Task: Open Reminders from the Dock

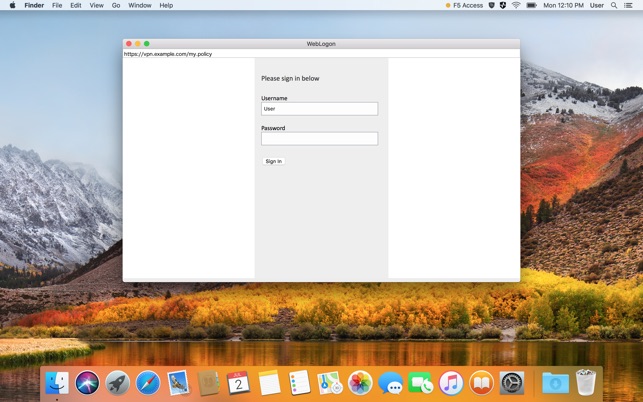Action: point(299,383)
